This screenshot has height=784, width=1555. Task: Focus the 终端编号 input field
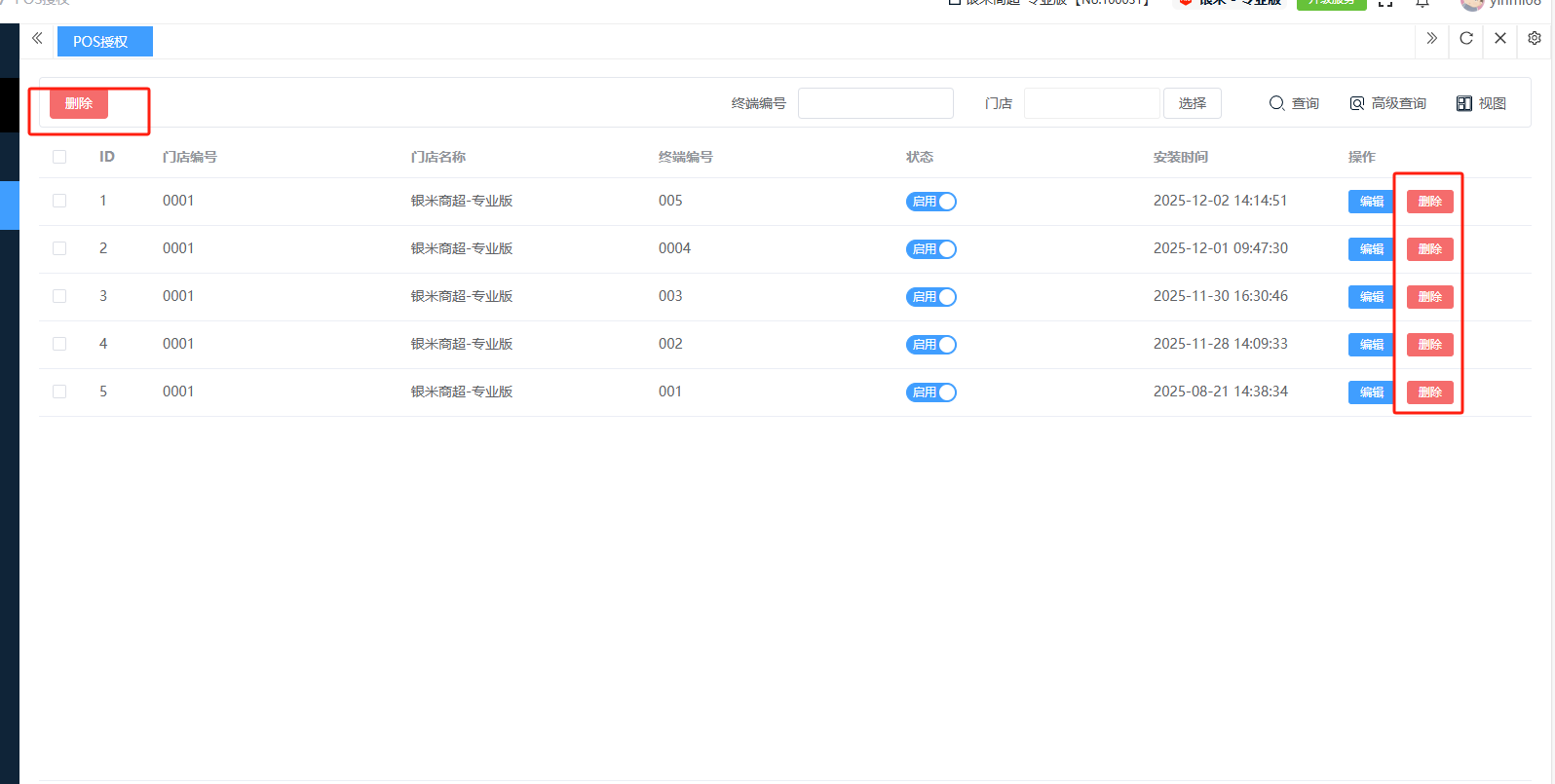[875, 103]
